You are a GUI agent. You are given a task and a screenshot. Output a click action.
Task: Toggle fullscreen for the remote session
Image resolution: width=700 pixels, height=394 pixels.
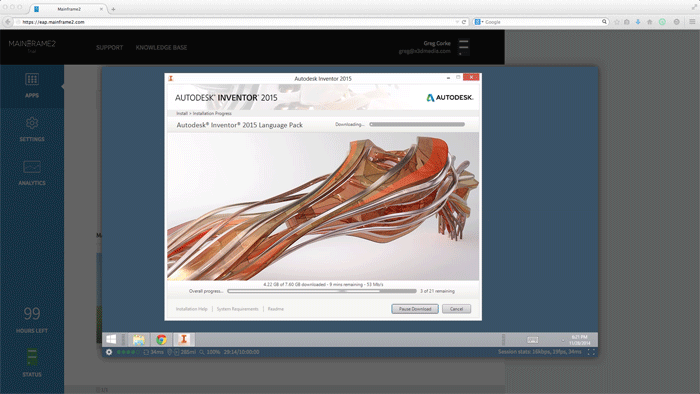[x=591, y=352]
